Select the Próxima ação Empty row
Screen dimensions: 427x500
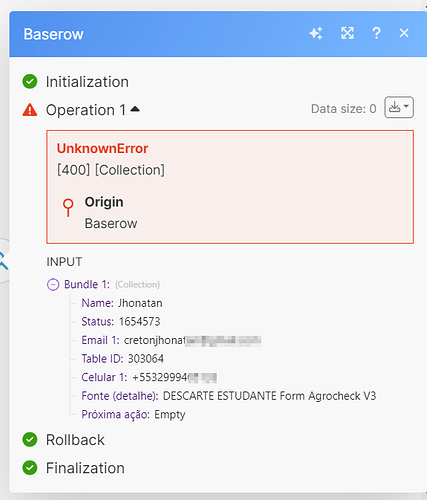(x=133, y=415)
